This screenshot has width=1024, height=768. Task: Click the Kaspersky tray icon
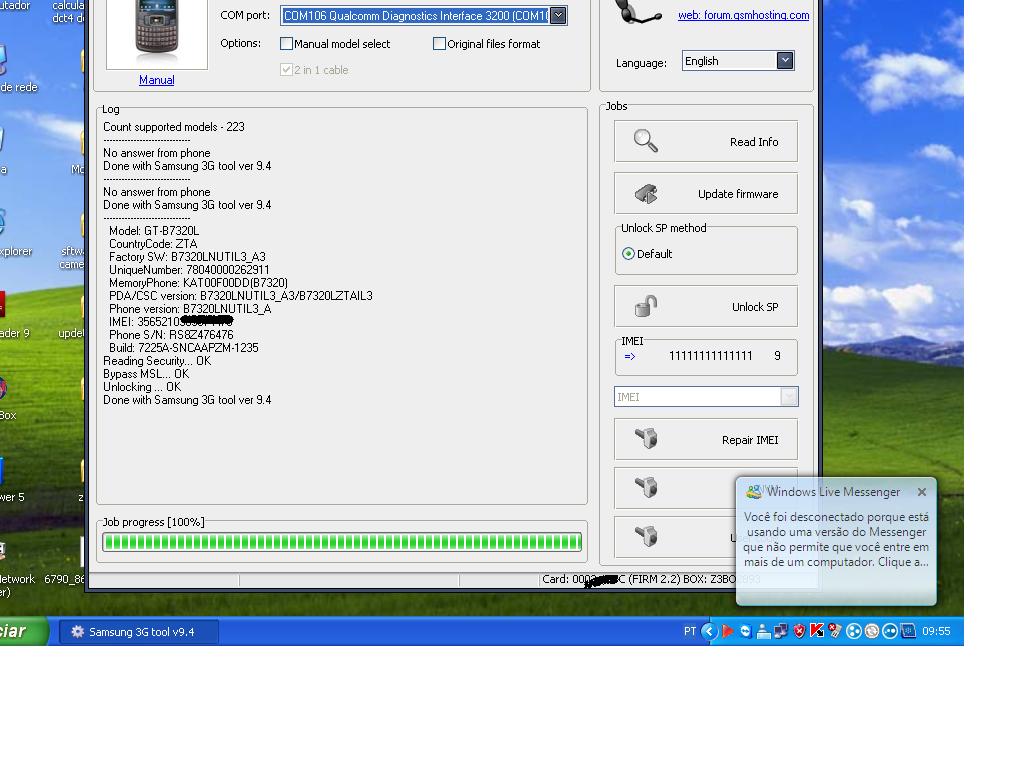(x=816, y=631)
